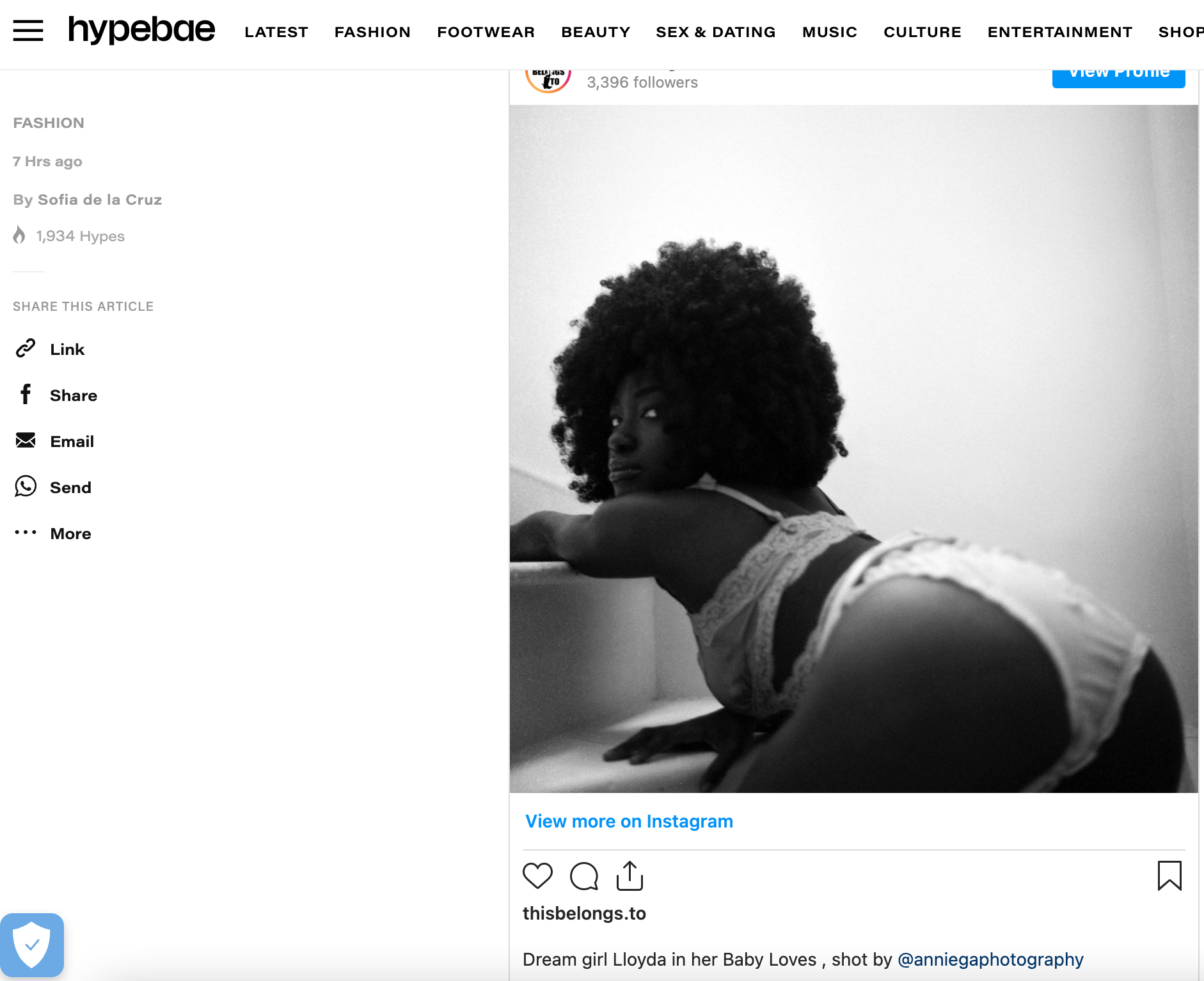
Task: Click the View Profile button
Action: tap(1118, 78)
